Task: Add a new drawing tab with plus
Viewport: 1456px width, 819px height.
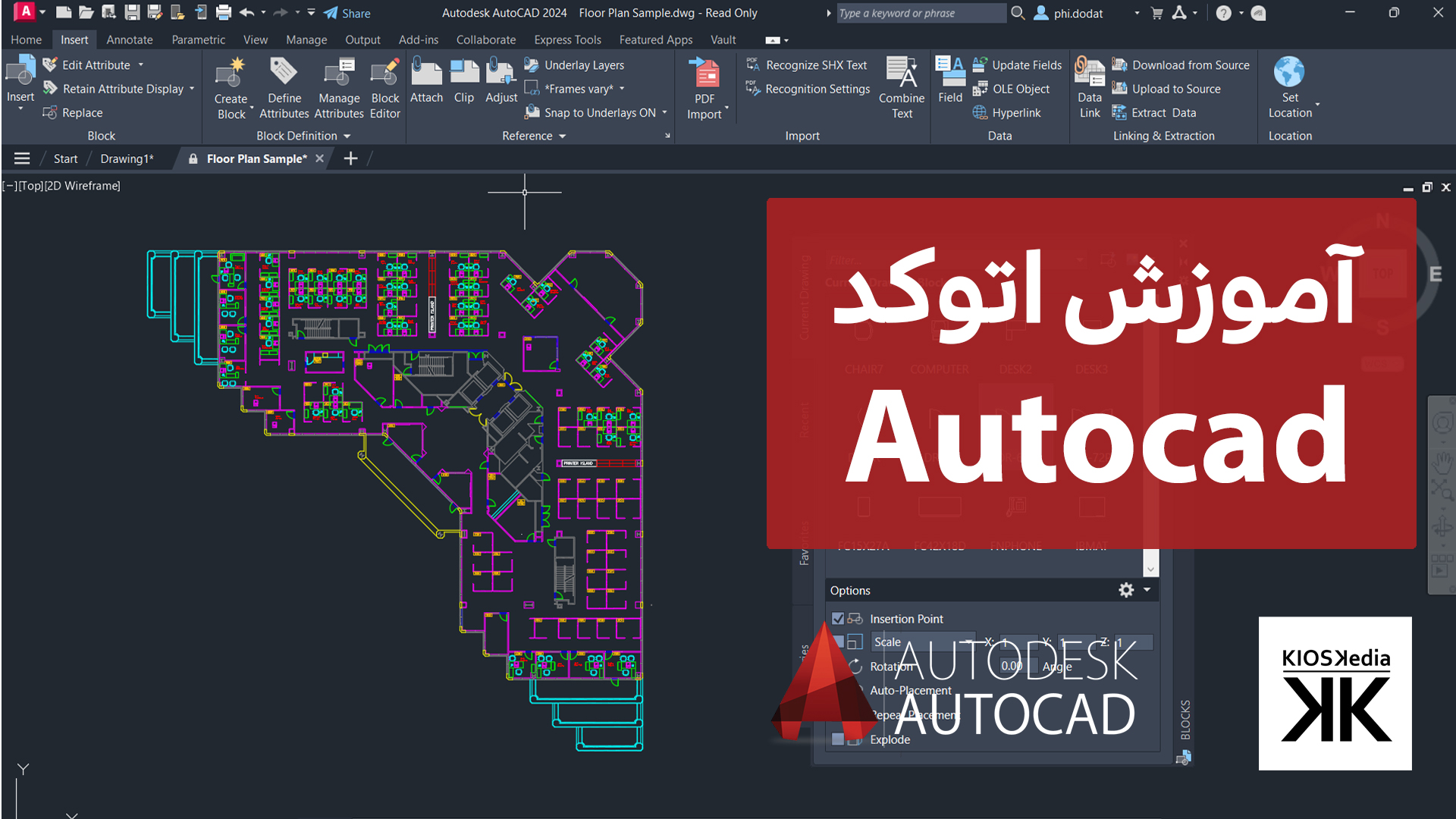Action: 350,158
